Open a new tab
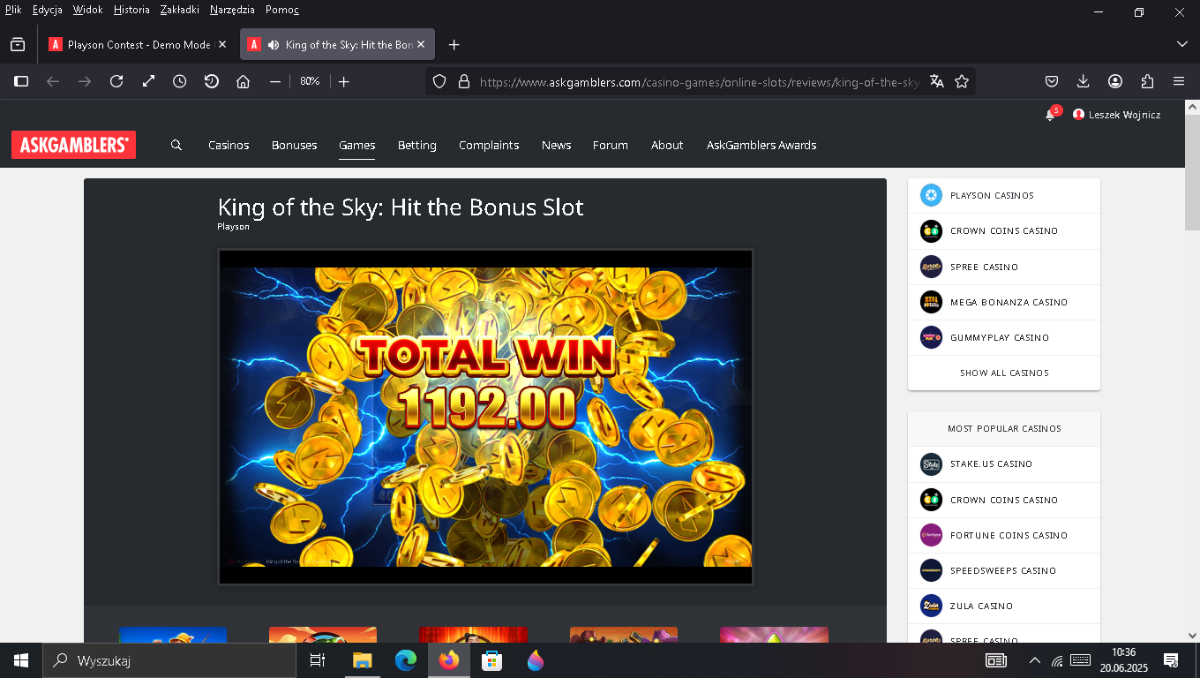 (454, 44)
